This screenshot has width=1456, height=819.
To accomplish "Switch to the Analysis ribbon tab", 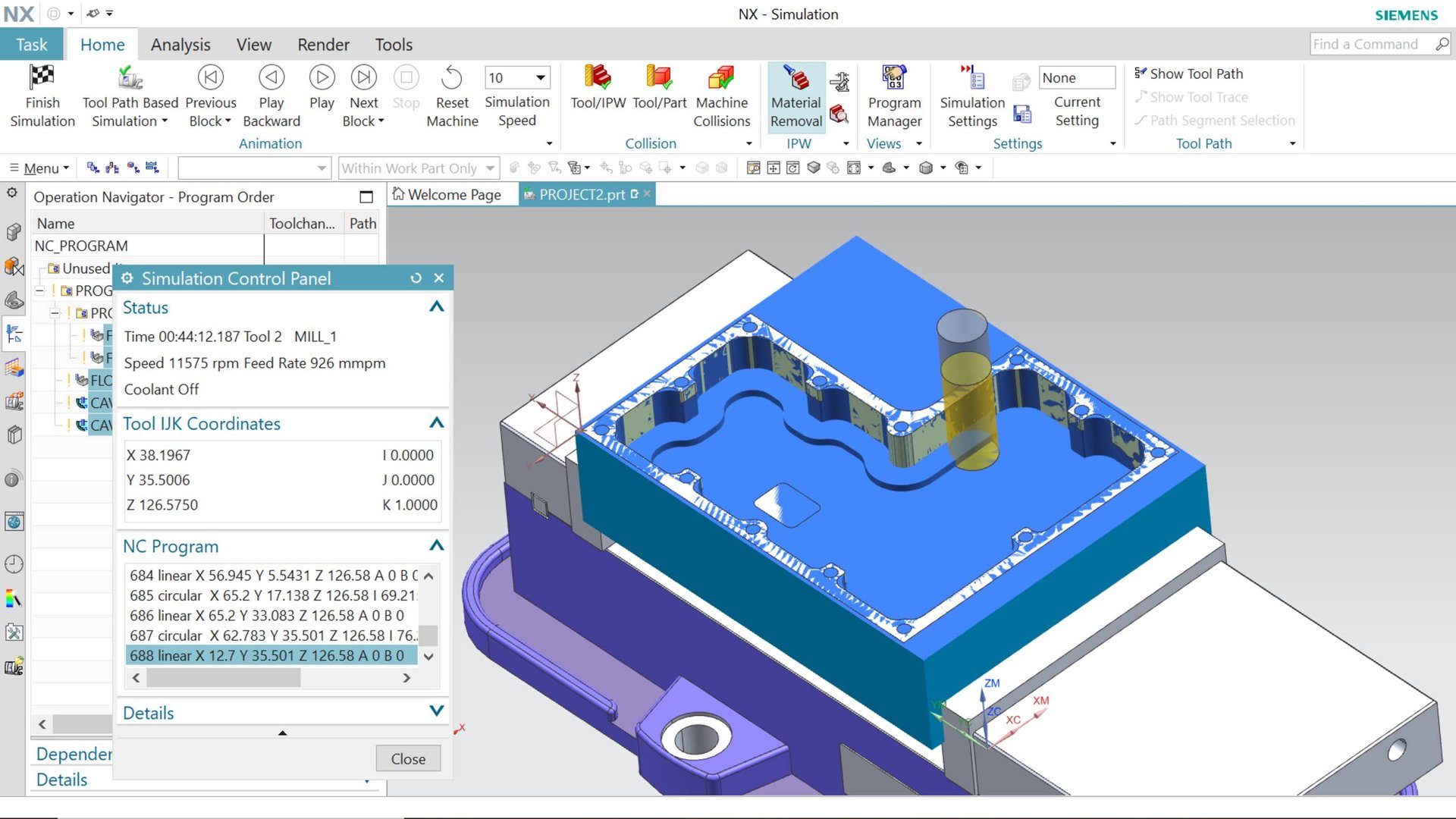I will (180, 45).
